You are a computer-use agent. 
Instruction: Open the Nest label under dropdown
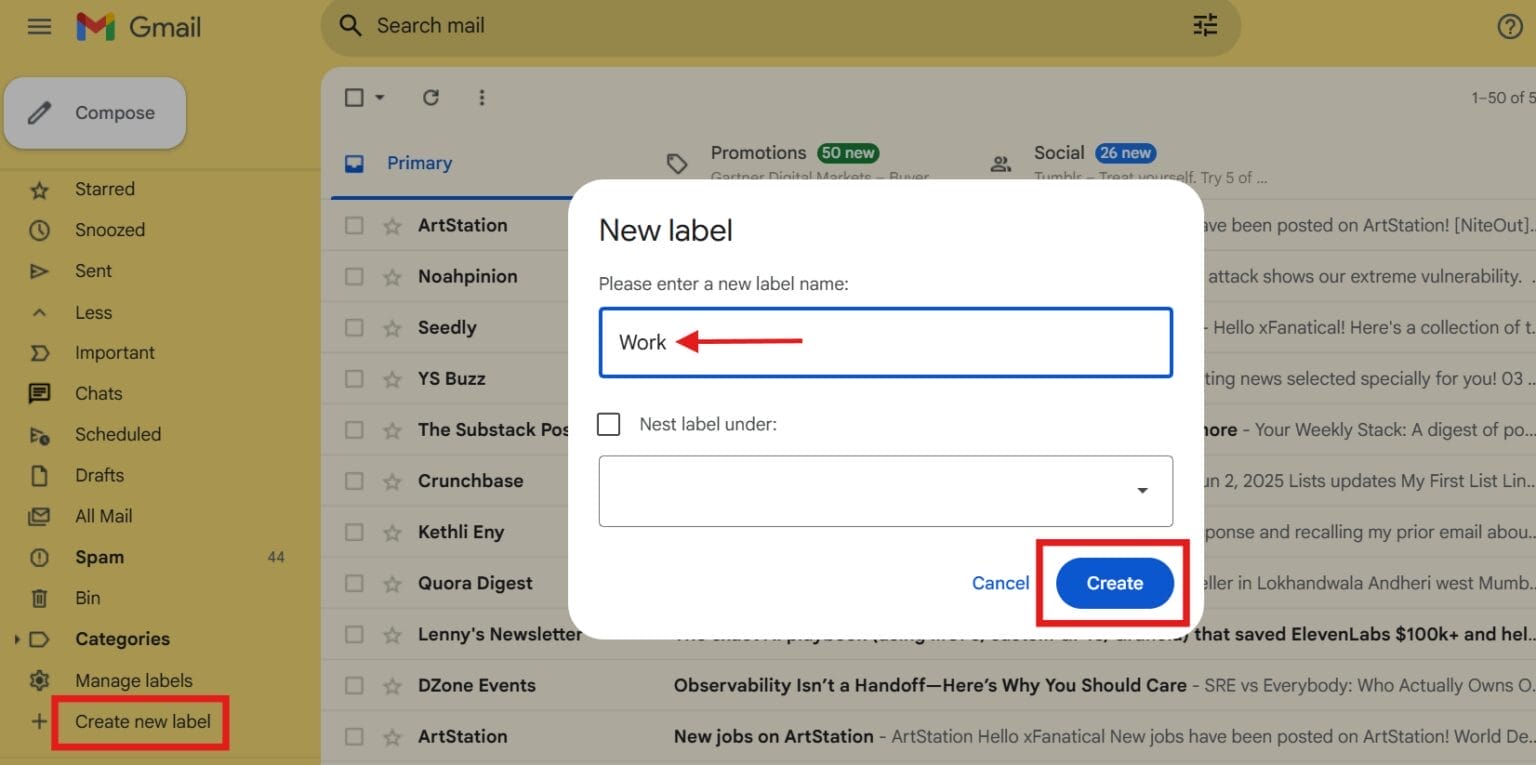click(1142, 491)
